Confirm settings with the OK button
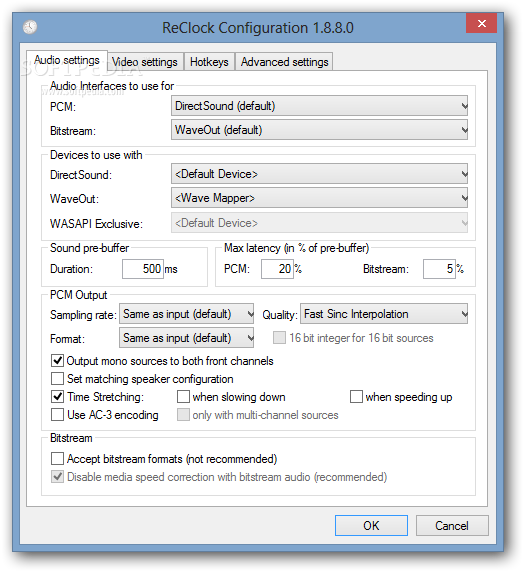This screenshot has height=572, width=524. pos(371,526)
